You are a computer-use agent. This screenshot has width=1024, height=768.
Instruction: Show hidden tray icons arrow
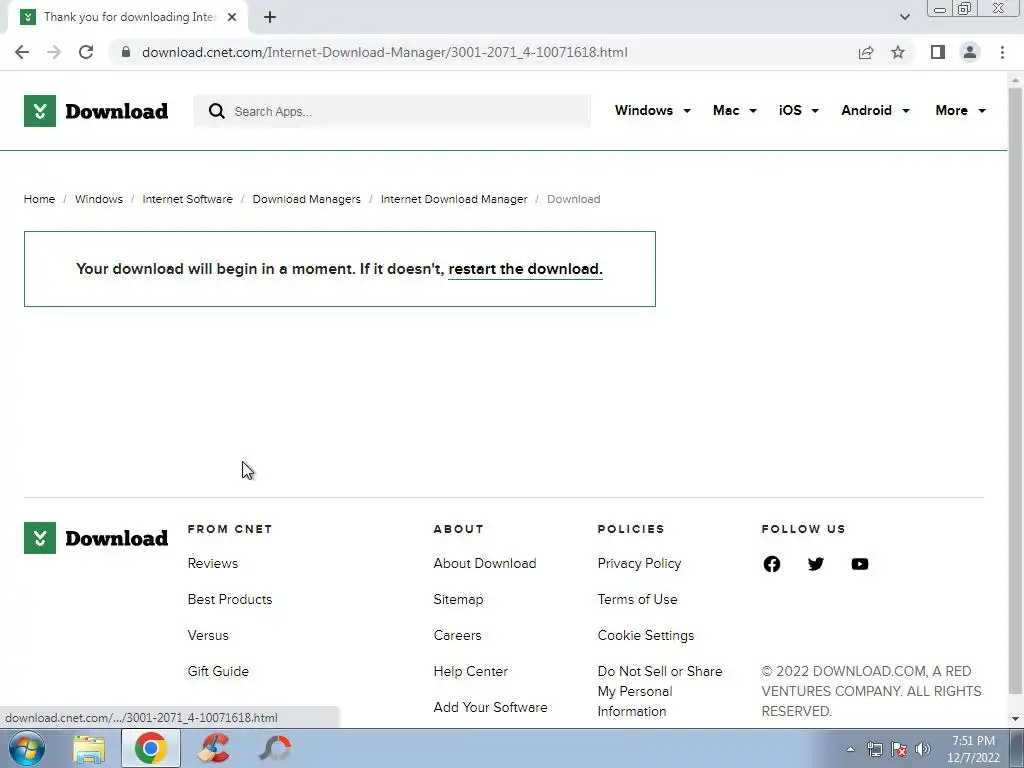click(x=850, y=749)
